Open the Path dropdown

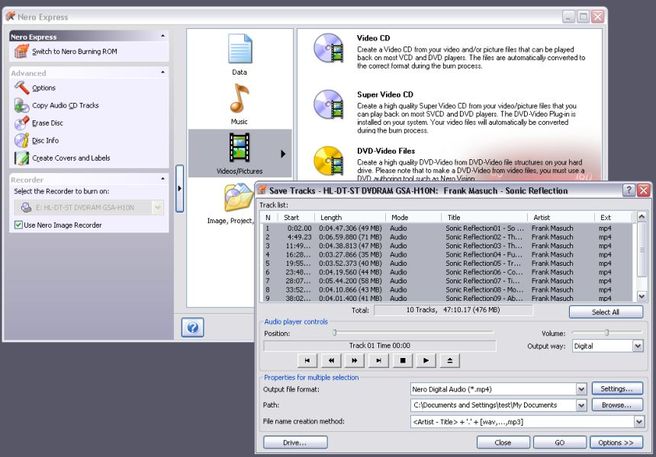click(581, 405)
